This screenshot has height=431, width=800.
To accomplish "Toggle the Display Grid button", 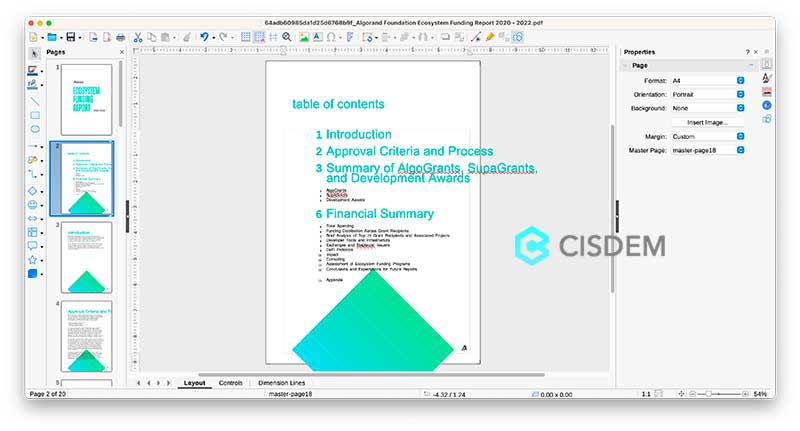I will 245,37.
